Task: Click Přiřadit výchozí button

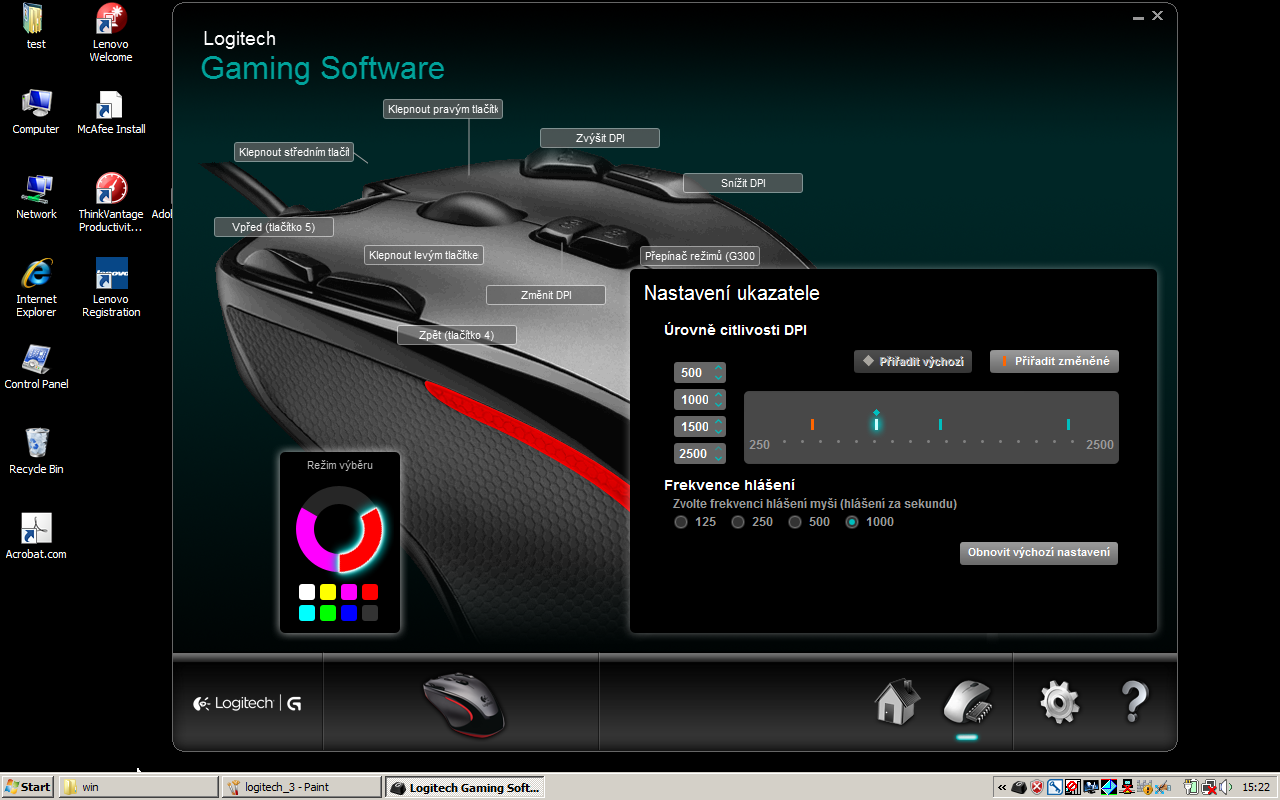Action: point(913,361)
